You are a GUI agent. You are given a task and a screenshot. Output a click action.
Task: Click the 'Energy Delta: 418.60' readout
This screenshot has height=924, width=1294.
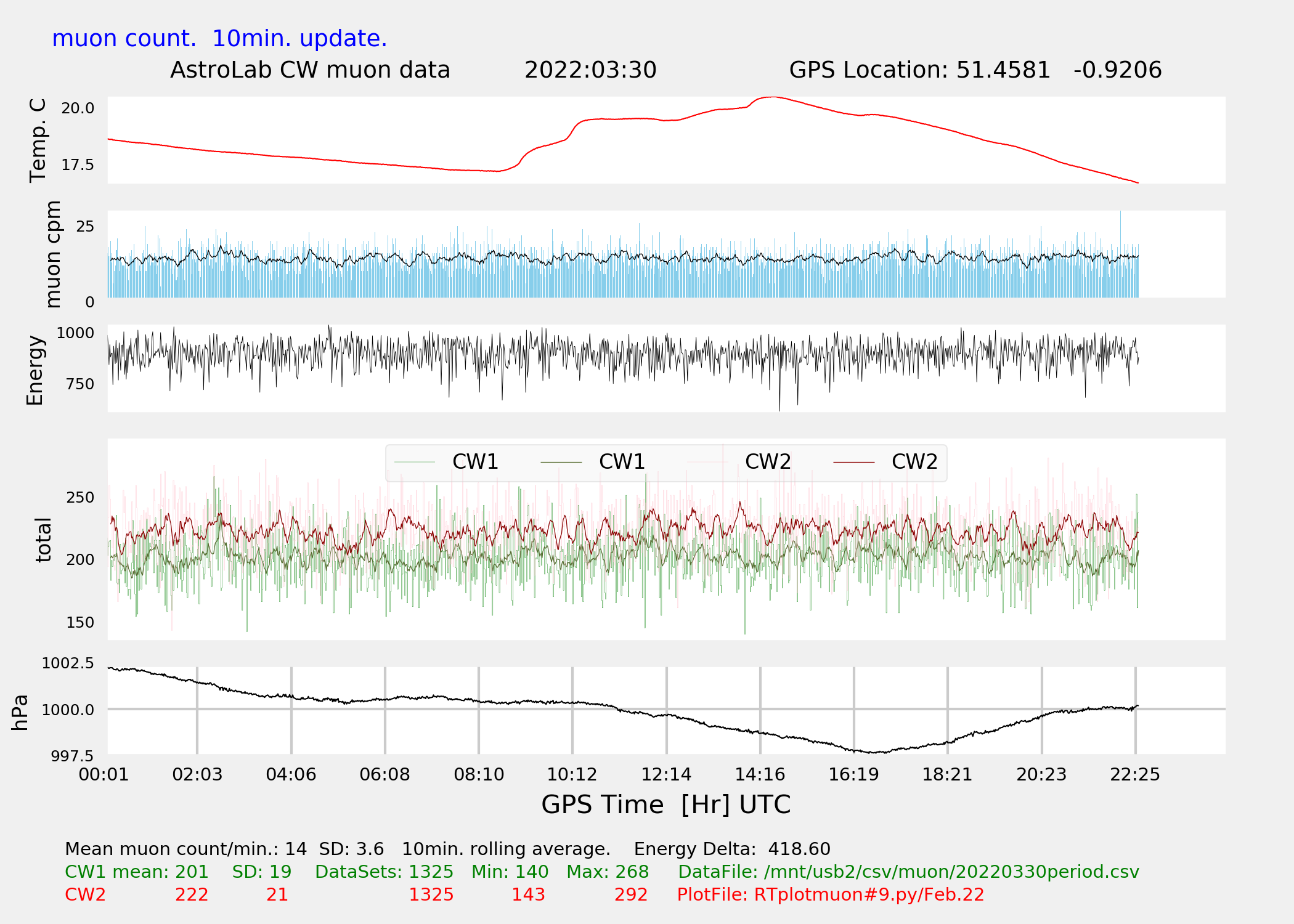click(x=731, y=849)
